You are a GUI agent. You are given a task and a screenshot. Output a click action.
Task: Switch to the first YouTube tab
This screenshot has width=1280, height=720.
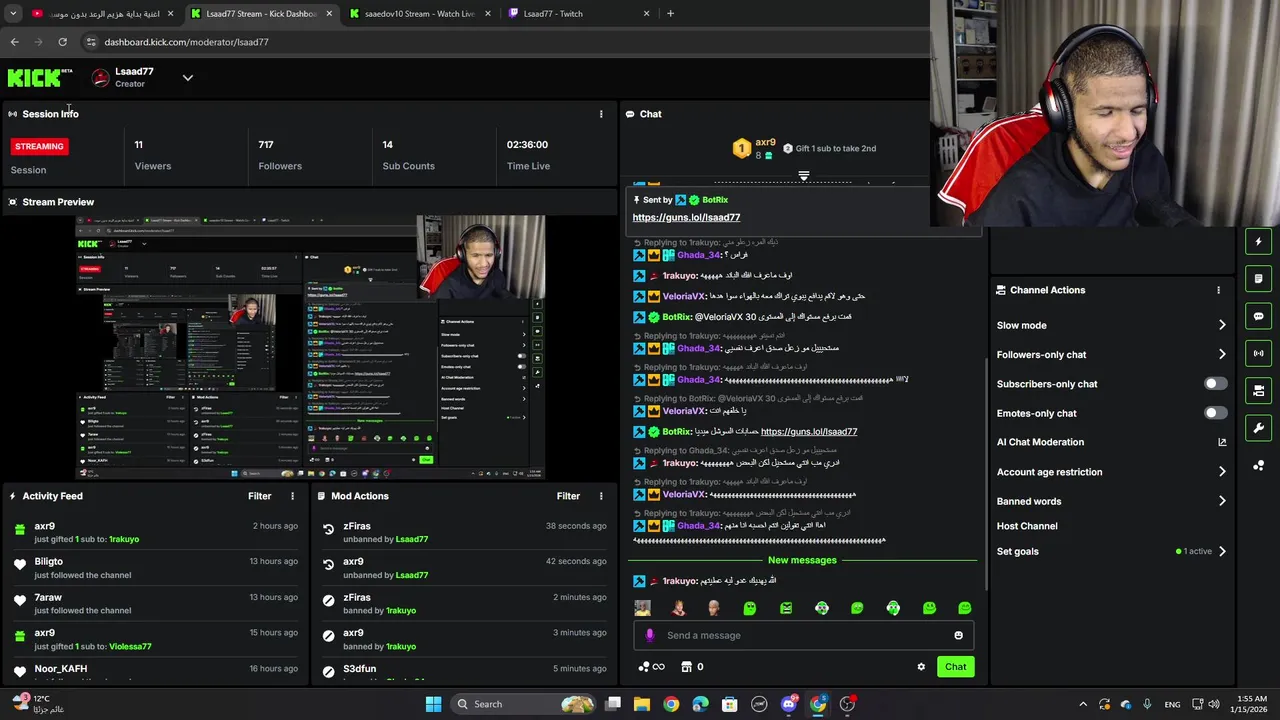pos(101,14)
